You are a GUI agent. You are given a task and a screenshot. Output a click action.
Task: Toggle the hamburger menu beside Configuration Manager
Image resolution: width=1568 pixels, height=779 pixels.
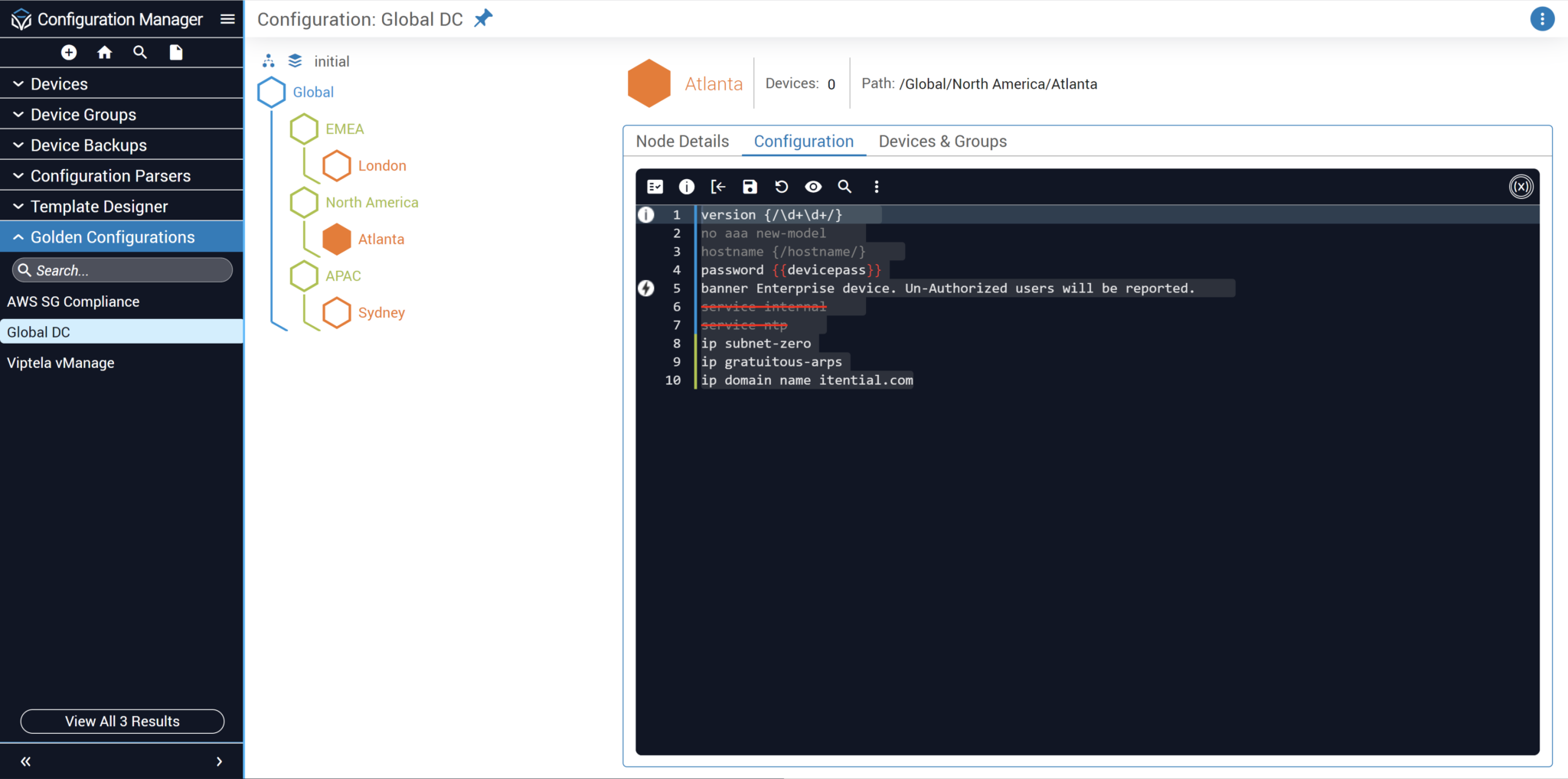227,19
